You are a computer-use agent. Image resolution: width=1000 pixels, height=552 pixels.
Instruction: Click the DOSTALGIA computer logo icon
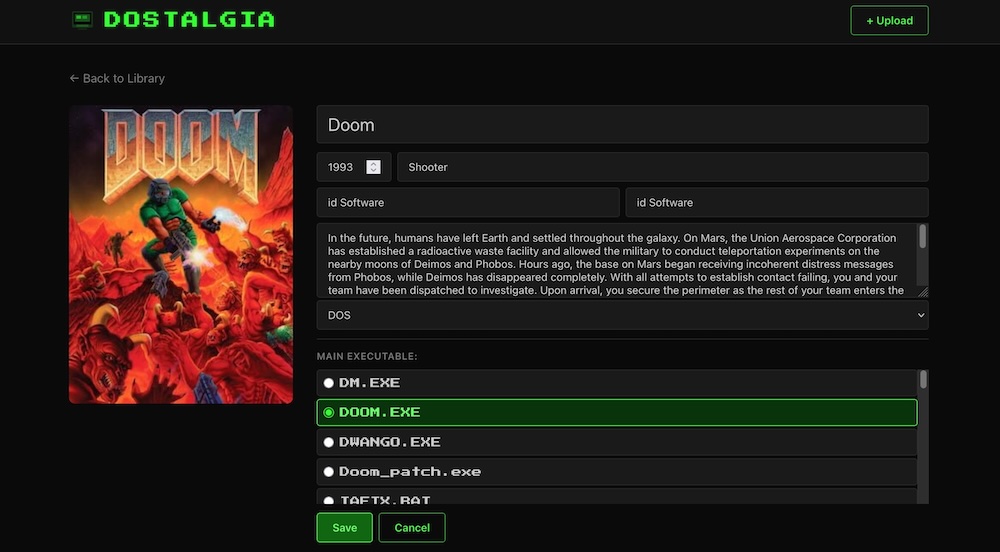tap(82, 20)
